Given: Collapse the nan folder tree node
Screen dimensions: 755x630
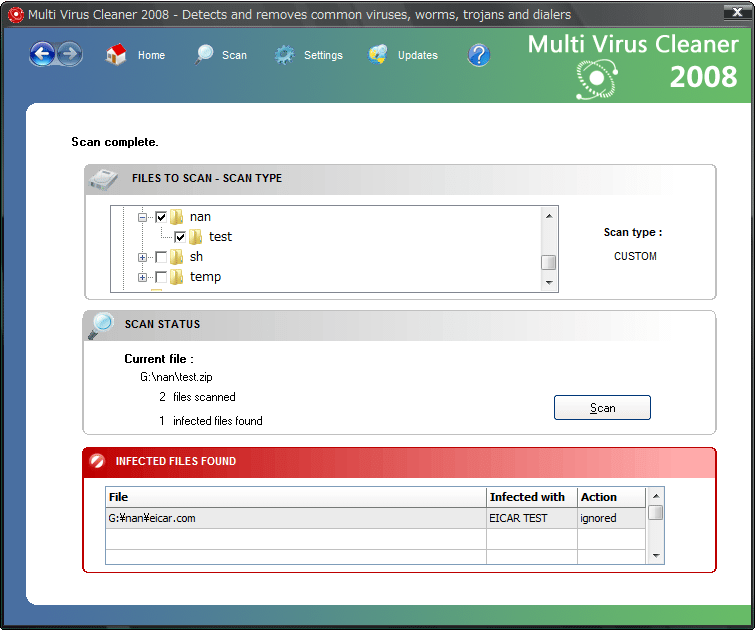Looking at the screenshot, I should (x=142, y=217).
